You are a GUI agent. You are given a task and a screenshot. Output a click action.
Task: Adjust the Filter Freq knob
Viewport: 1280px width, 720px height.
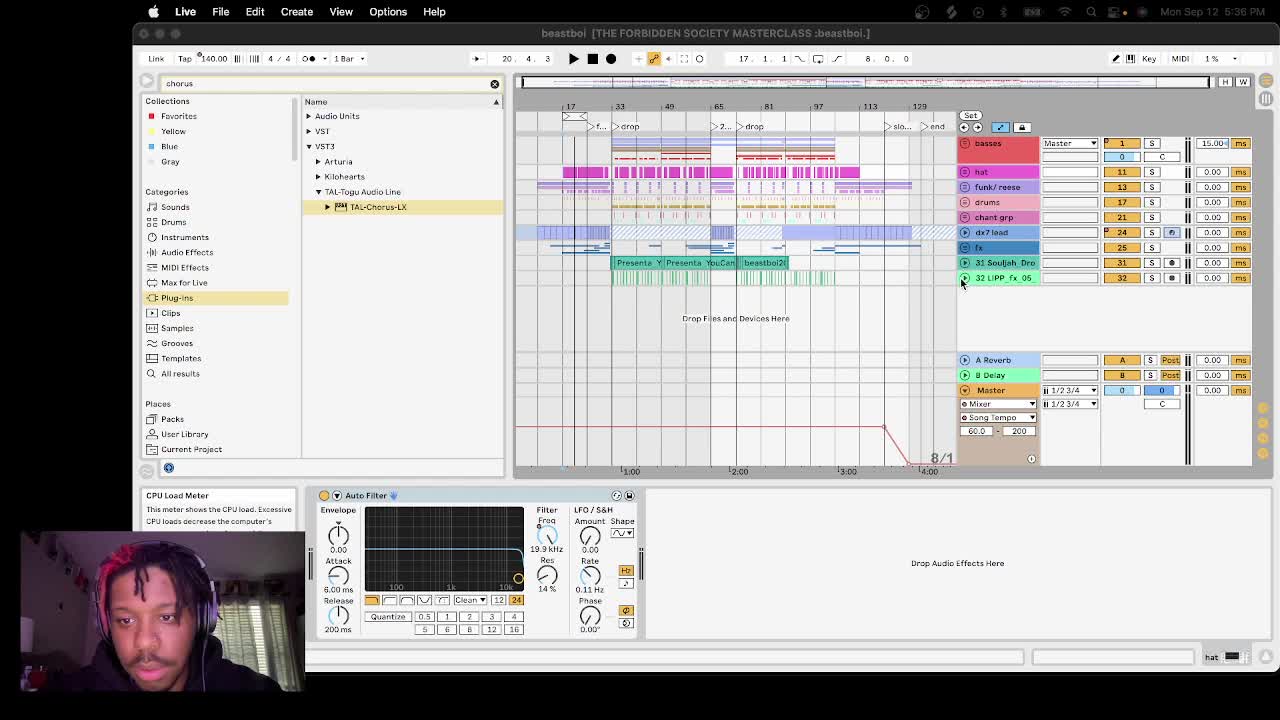pos(546,534)
